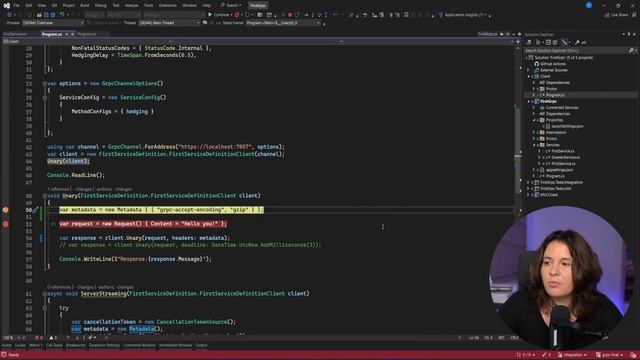
Task: Click the Search box in title bar
Action: [231, 5]
